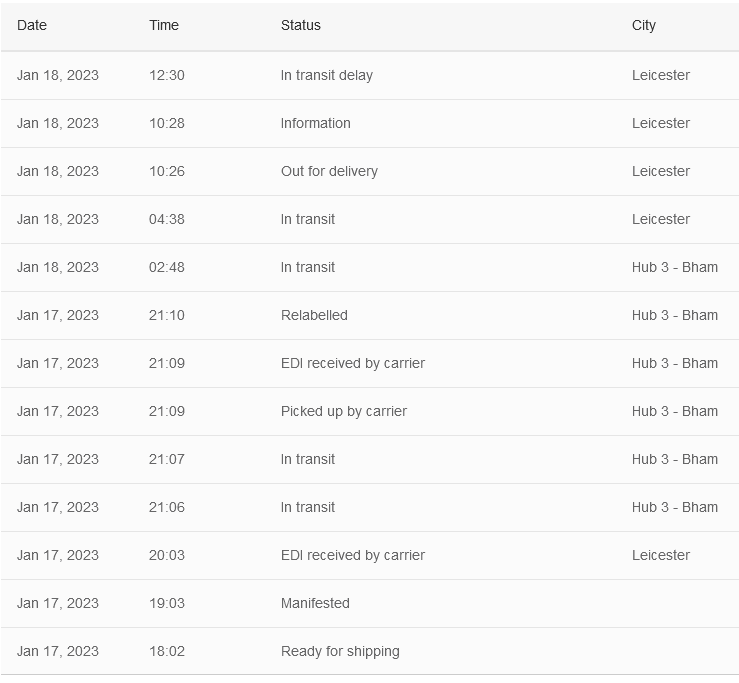The width and height of the screenshot is (739, 683).
Task: Select the 'Out for delivery' status entry
Action: tap(329, 171)
